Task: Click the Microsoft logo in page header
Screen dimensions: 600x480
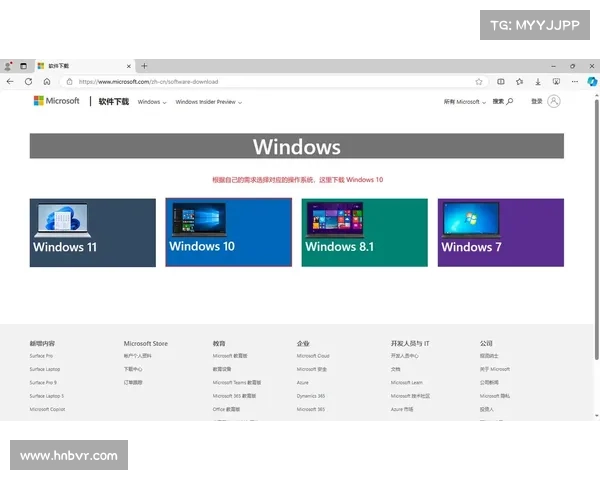Action: (x=57, y=101)
